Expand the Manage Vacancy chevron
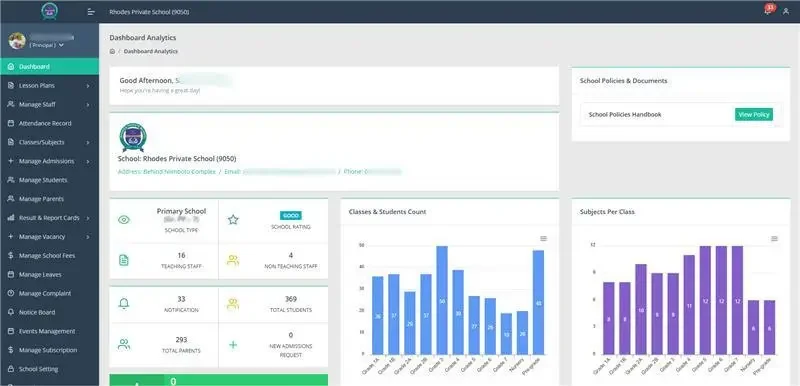The height and width of the screenshot is (386, 800). [88, 237]
